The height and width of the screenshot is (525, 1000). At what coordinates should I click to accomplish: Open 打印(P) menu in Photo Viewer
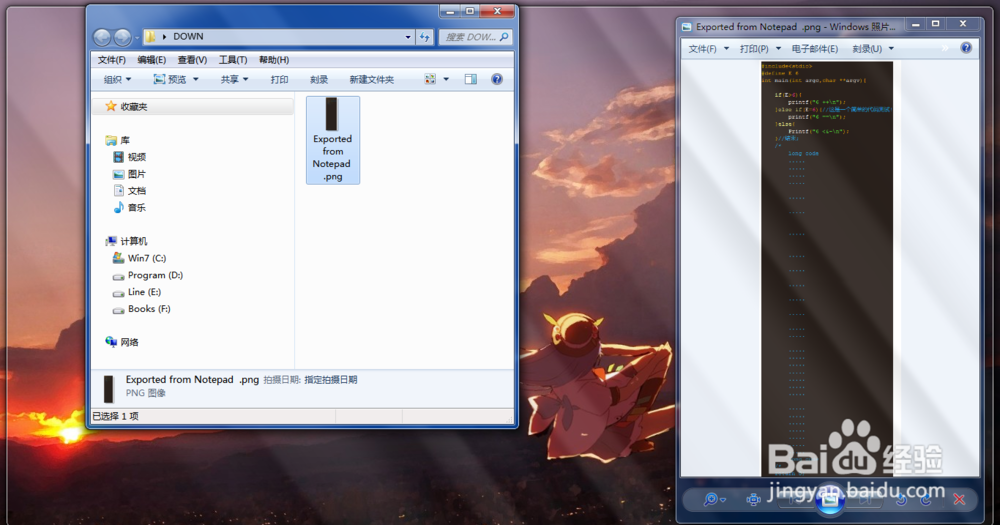pyautogui.click(x=760, y=48)
